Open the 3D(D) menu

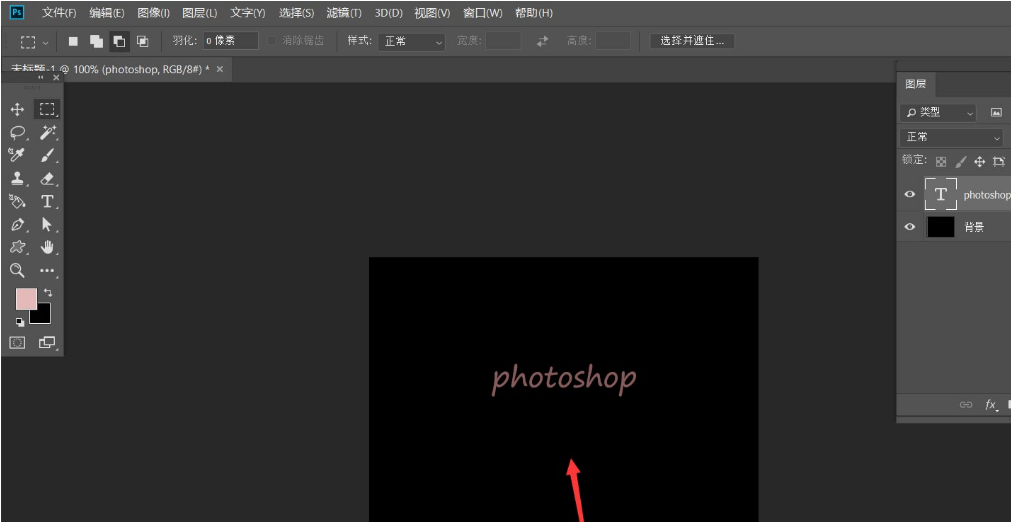point(388,13)
